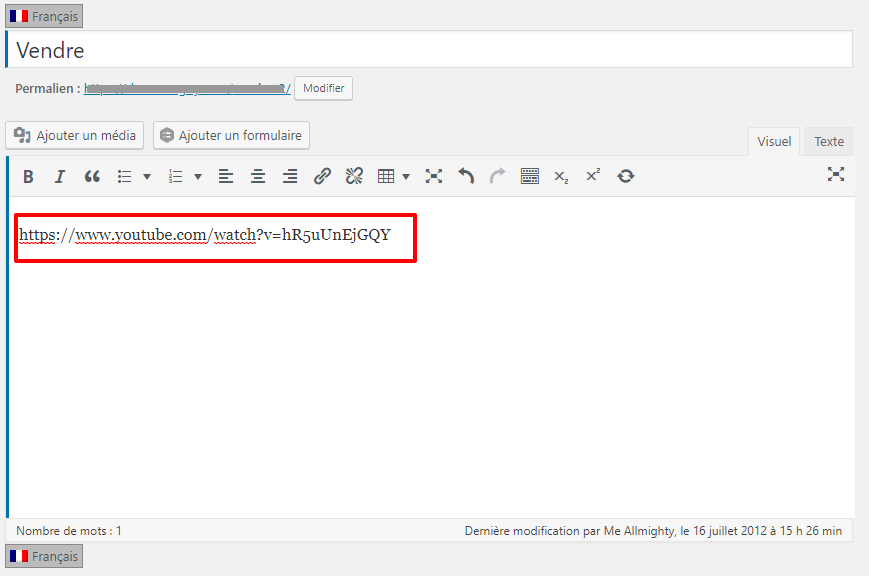Toggle bold formatting in the toolbar
Viewport: 869px width, 576px height.
click(x=28, y=176)
